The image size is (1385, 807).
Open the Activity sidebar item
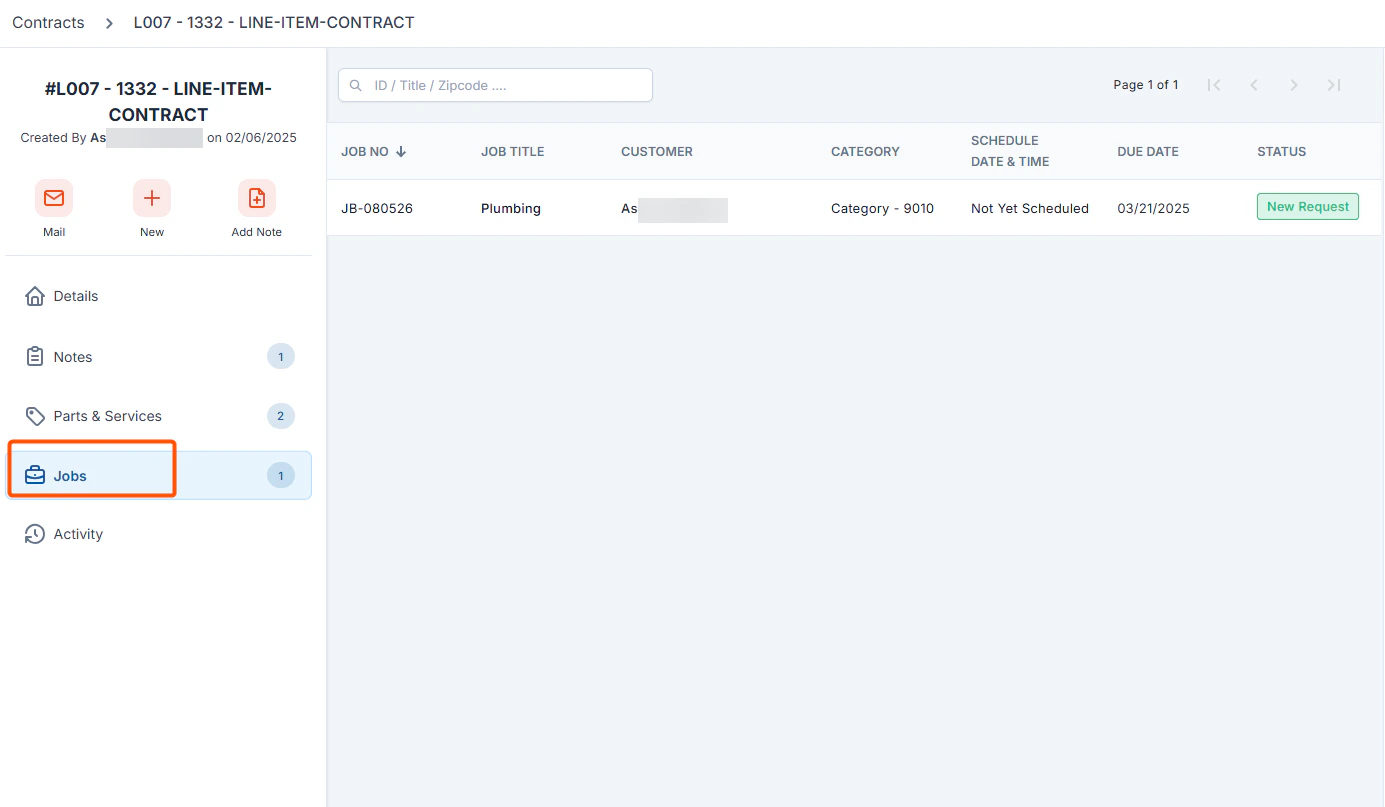coord(160,534)
